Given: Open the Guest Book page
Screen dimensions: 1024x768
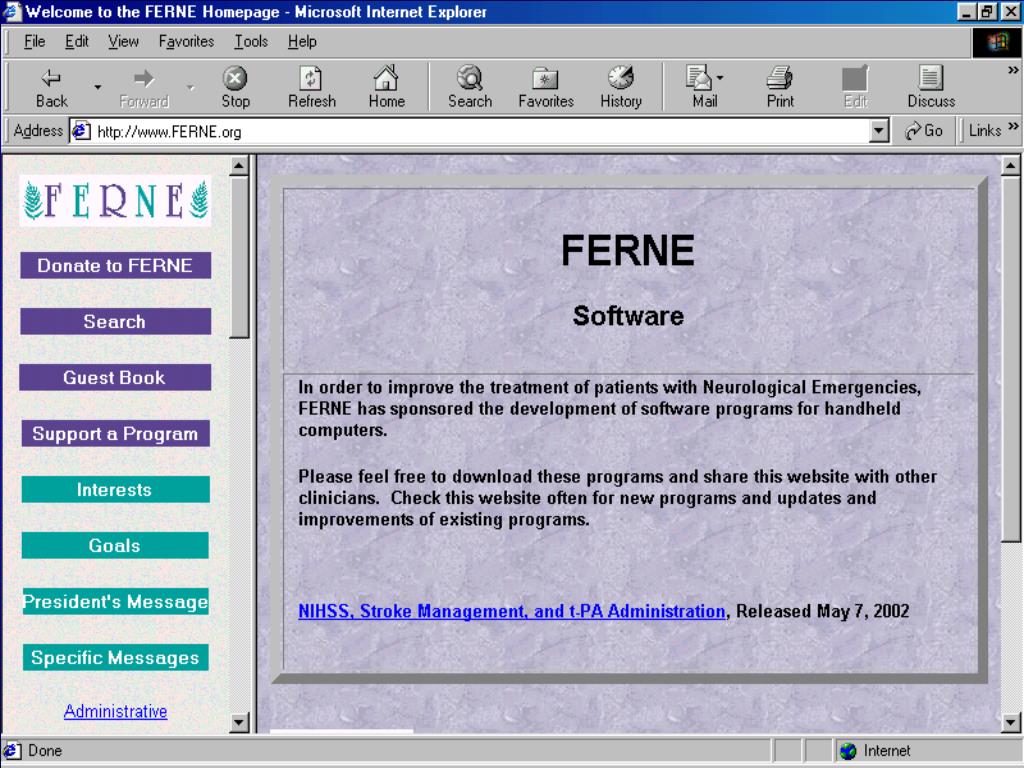Looking at the screenshot, I should (x=115, y=377).
